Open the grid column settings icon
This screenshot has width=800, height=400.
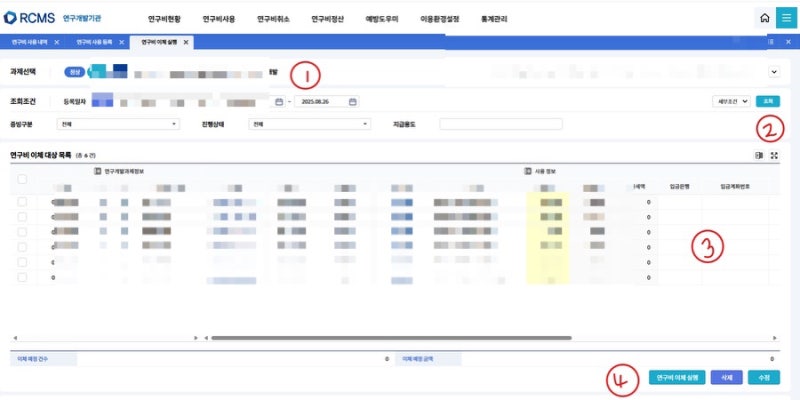pos(759,156)
